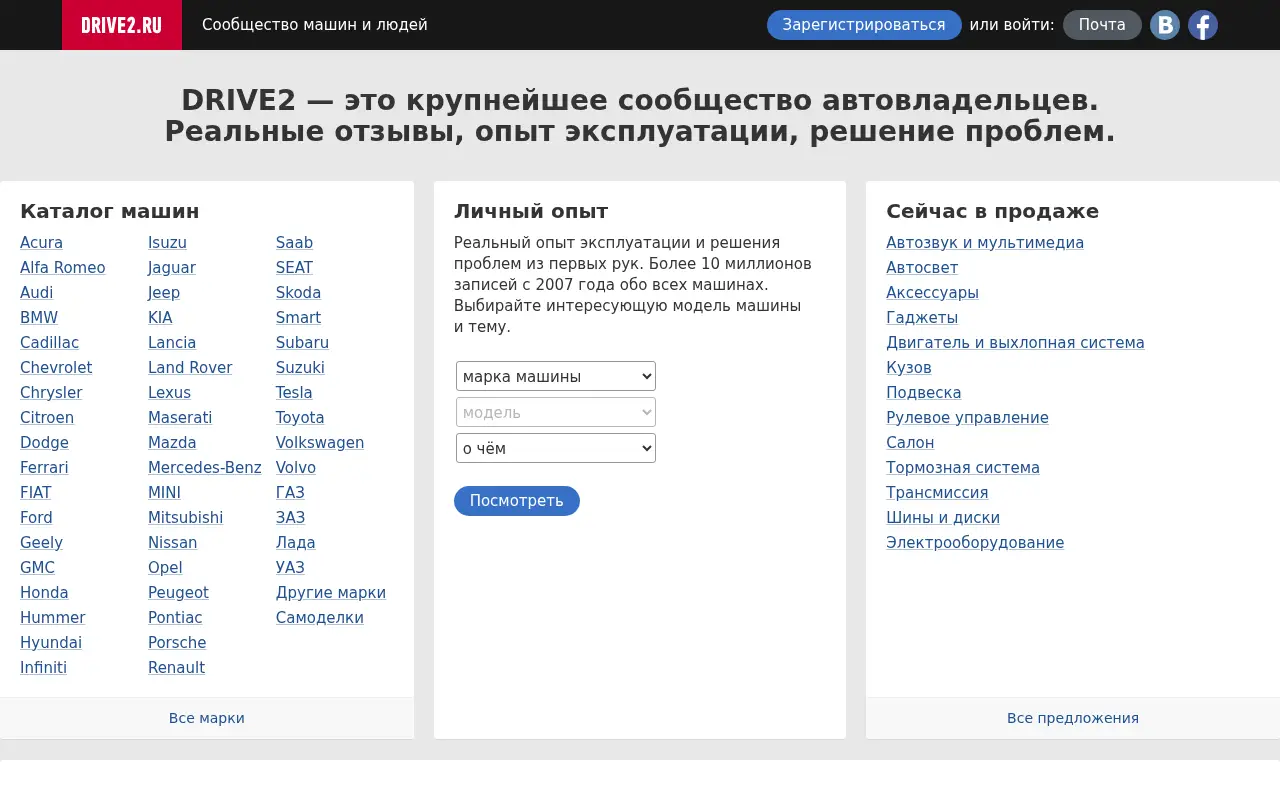
Task: Browse 'Шины и диски' listings
Action: (943, 518)
